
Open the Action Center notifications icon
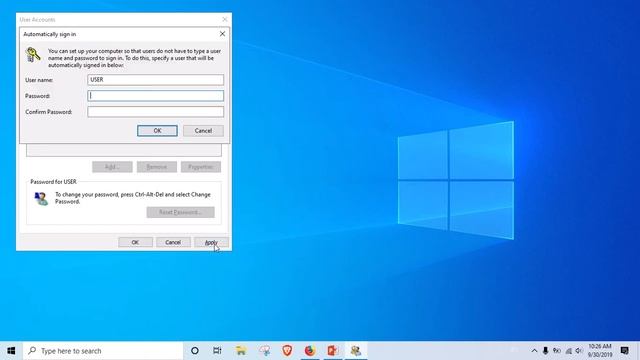coord(624,351)
